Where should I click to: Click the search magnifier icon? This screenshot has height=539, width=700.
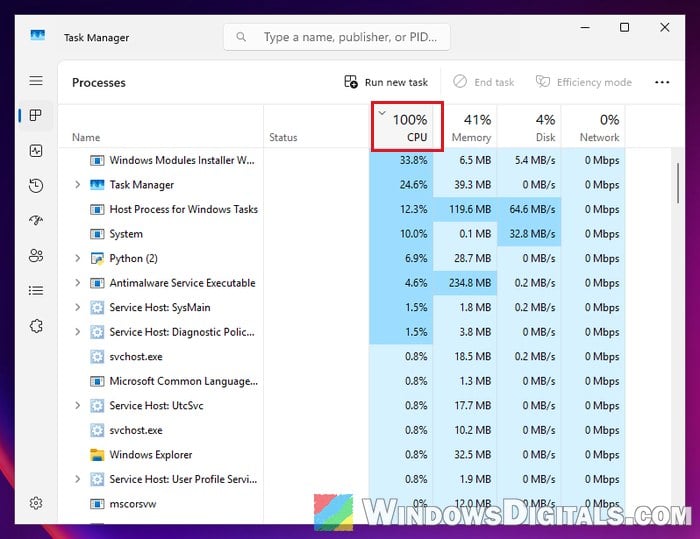[x=241, y=37]
